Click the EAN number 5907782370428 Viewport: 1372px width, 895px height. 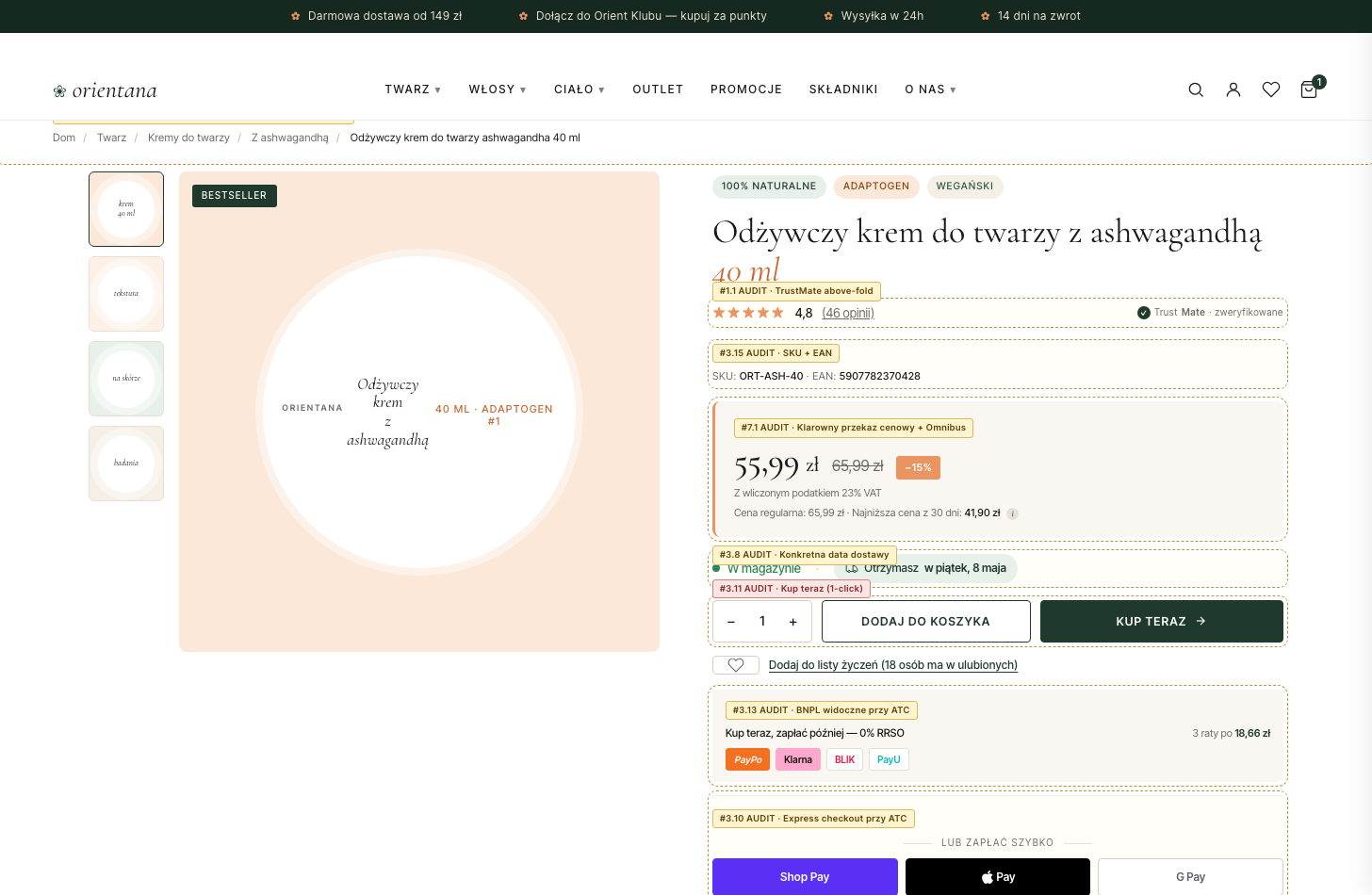coord(879,376)
